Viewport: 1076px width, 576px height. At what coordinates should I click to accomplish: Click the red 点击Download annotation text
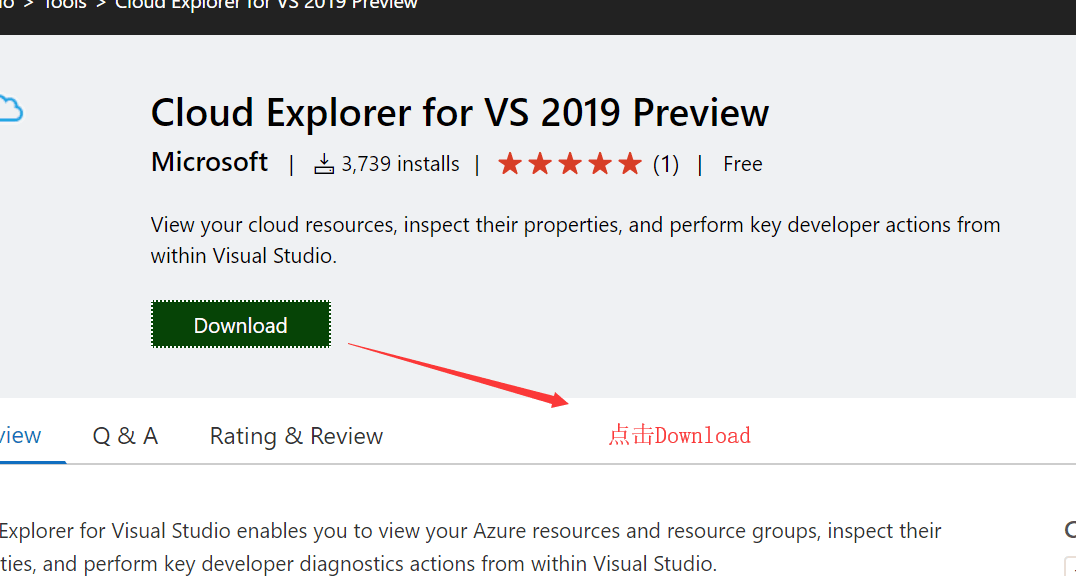pyautogui.click(x=679, y=435)
